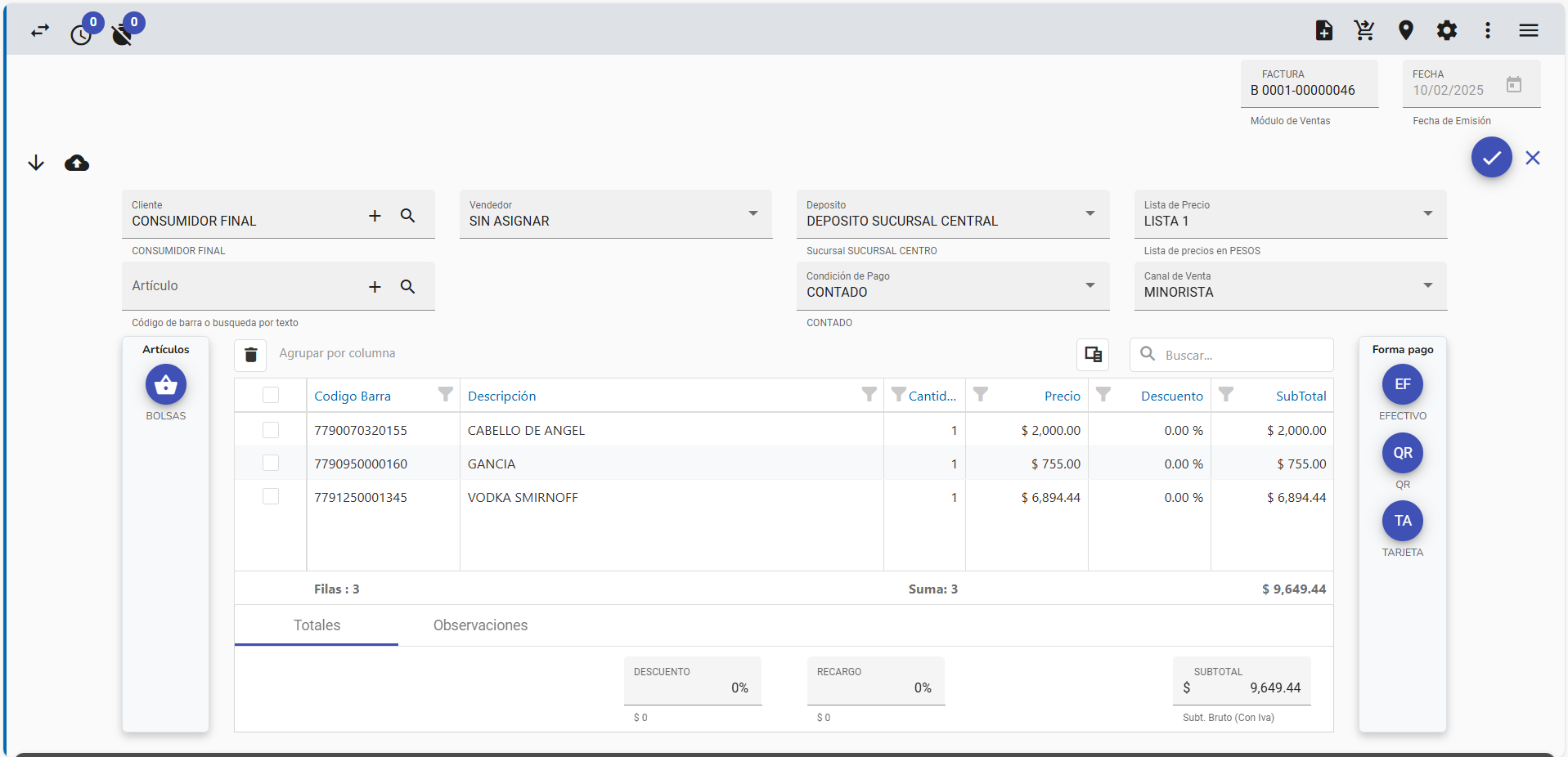Switch to the Totales tab
Image resolution: width=1568 pixels, height=757 pixels.
[x=317, y=625]
